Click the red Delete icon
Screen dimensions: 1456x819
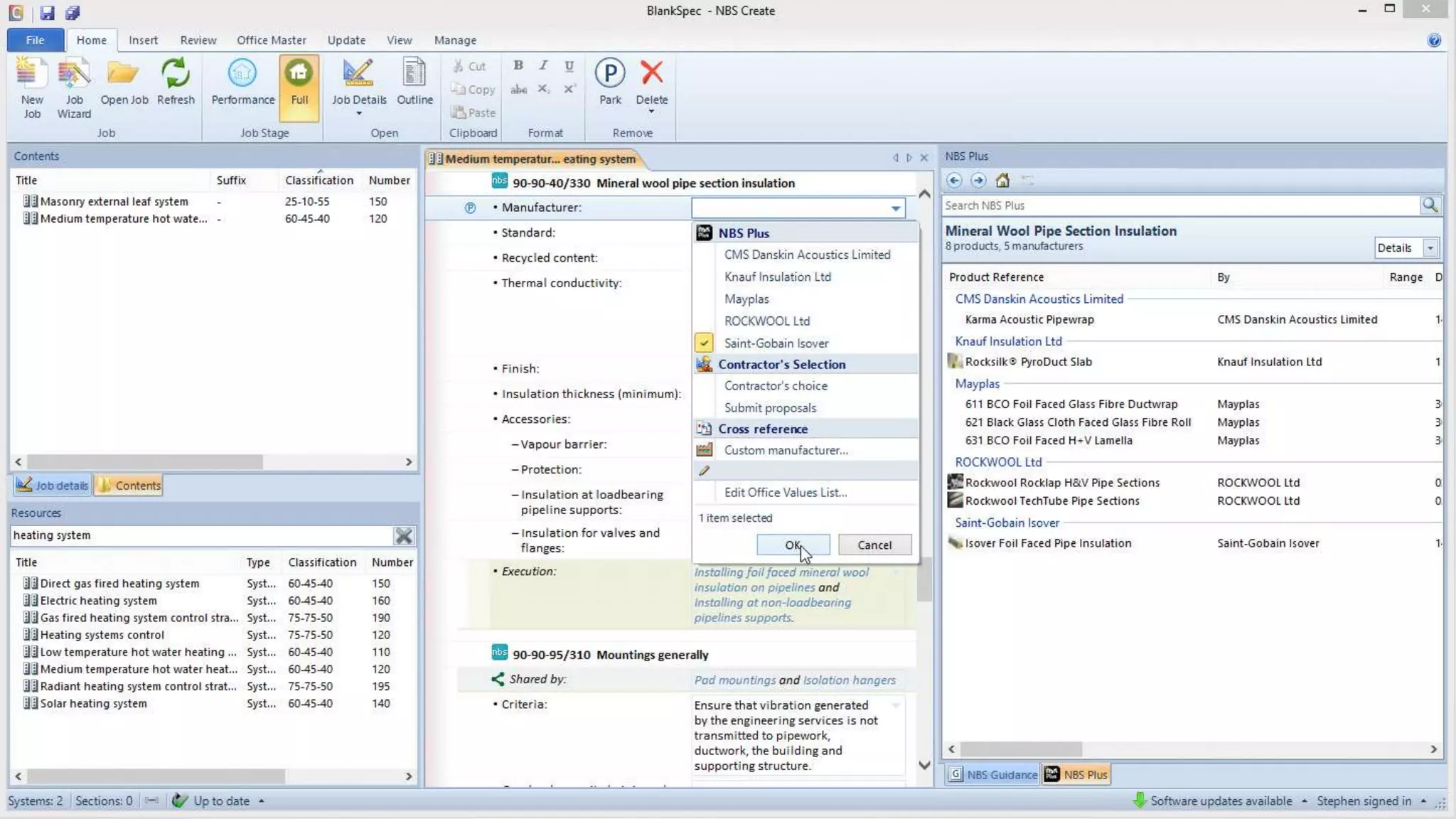pyautogui.click(x=651, y=73)
